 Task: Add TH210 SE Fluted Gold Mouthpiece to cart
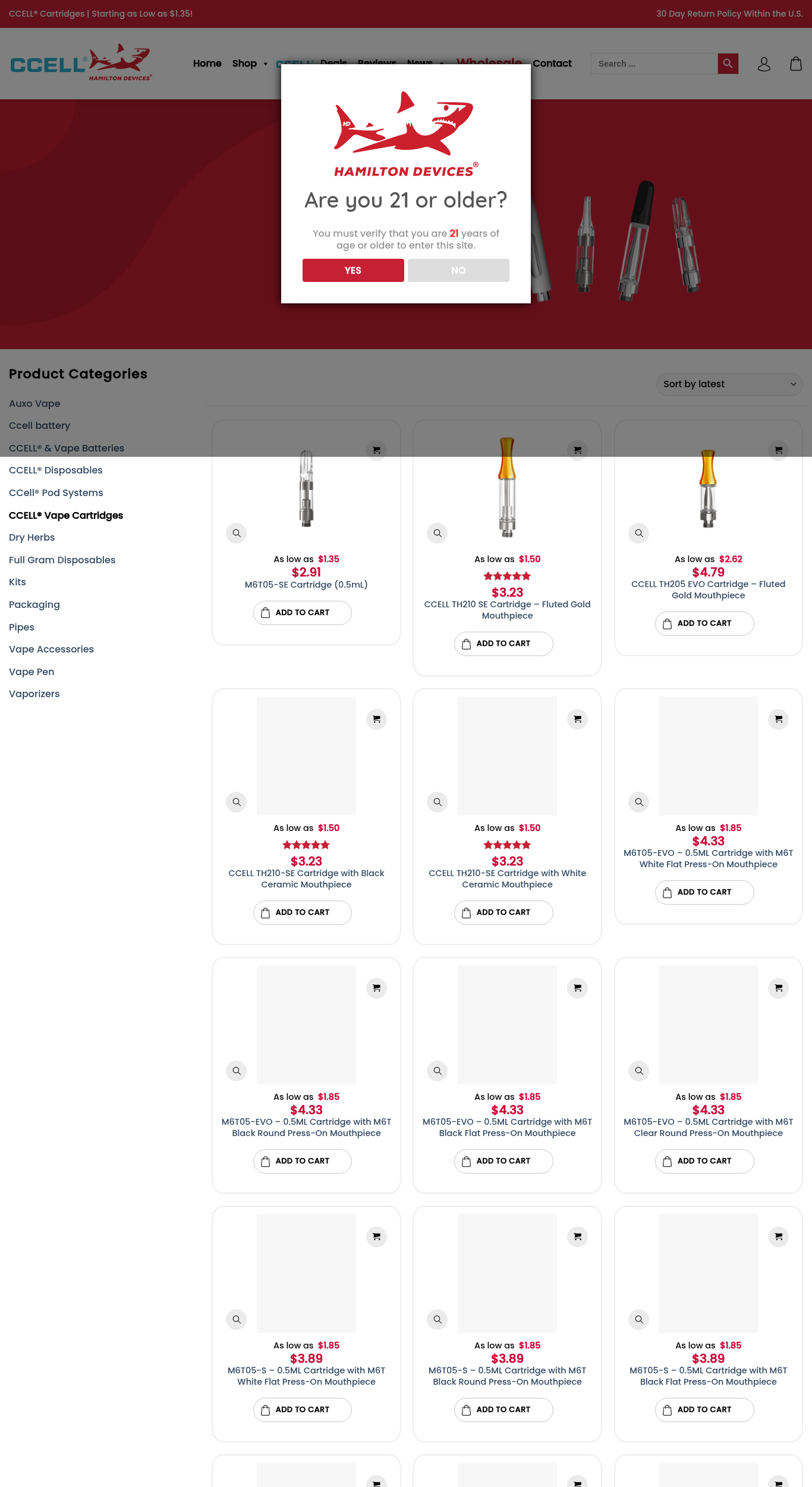click(x=503, y=644)
